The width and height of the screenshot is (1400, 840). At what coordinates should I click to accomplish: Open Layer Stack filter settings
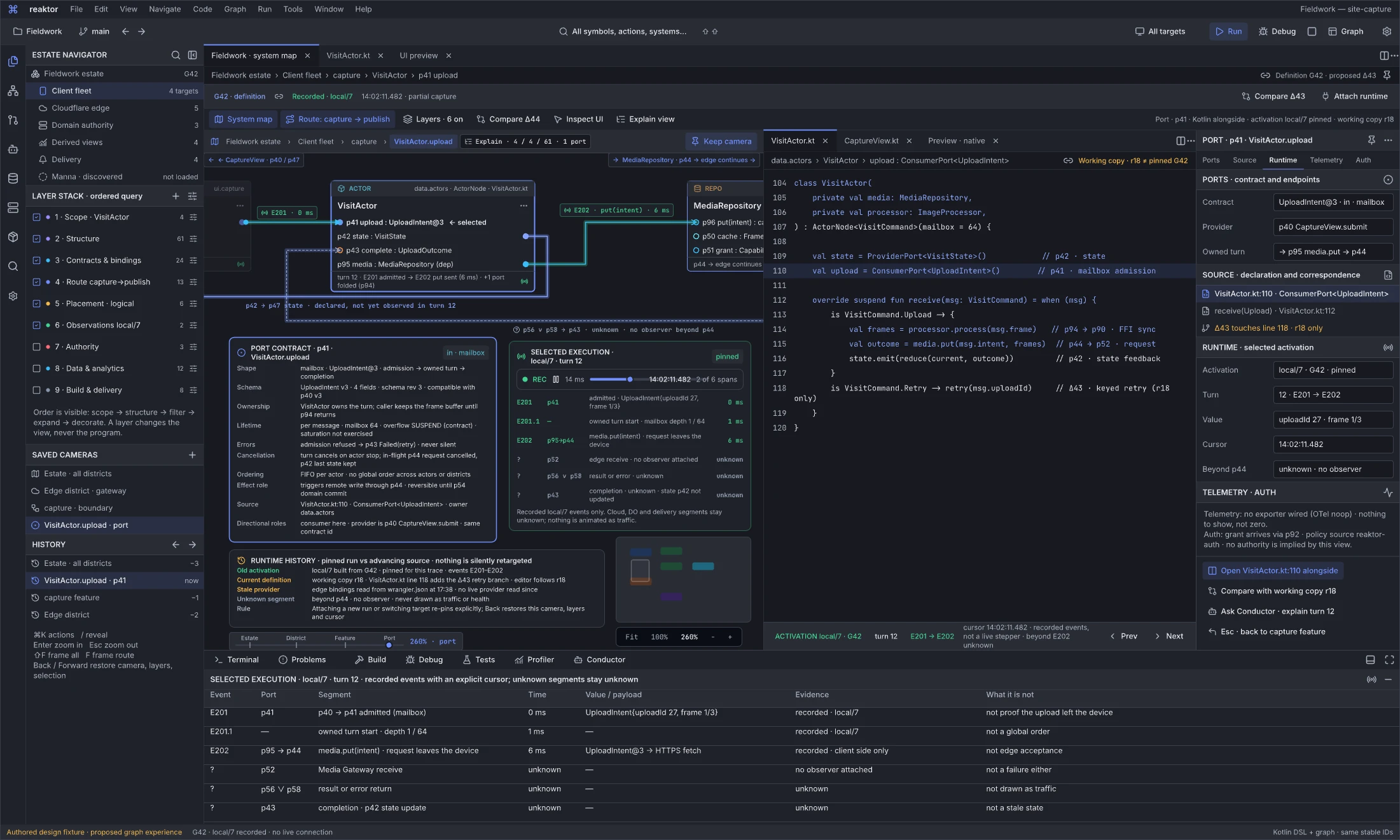(x=192, y=196)
